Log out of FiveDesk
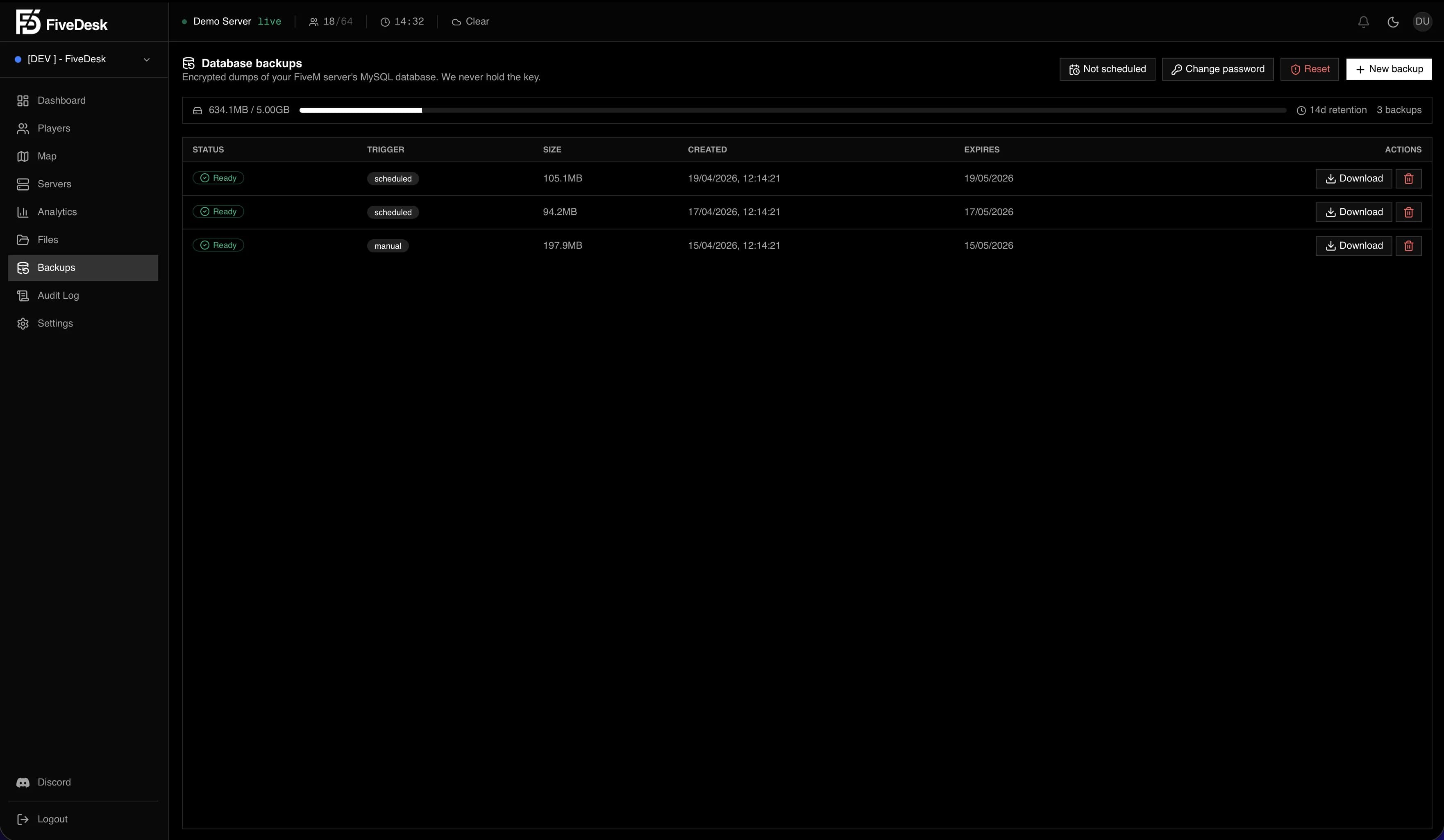 tap(83, 820)
